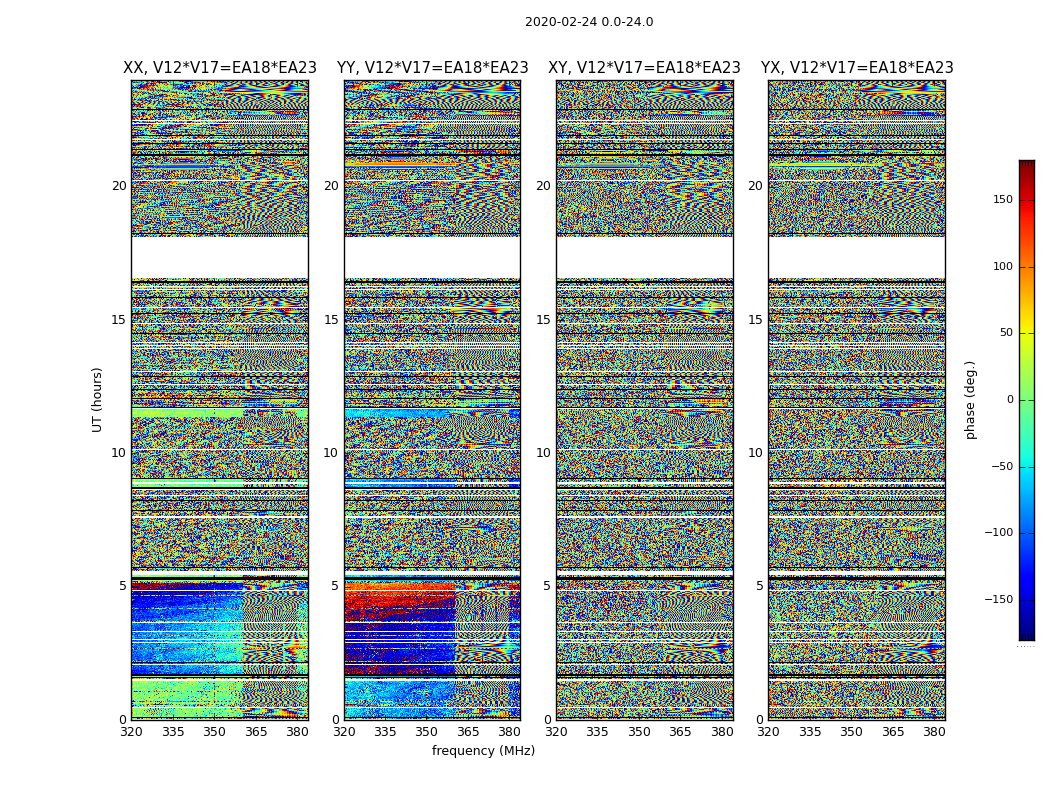Click the XY phase heatmap panel
Image resolution: width=1050 pixels, height=800 pixels.
645,400
